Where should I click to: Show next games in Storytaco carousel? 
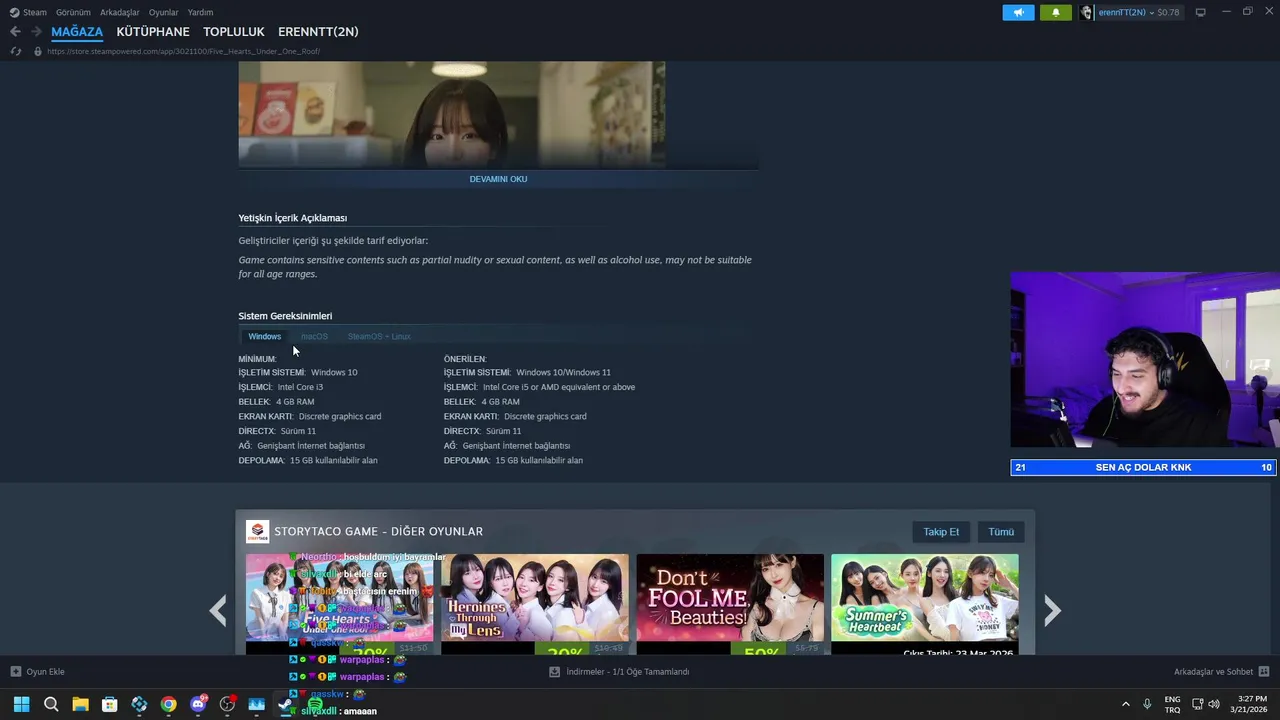[1052, 609]
